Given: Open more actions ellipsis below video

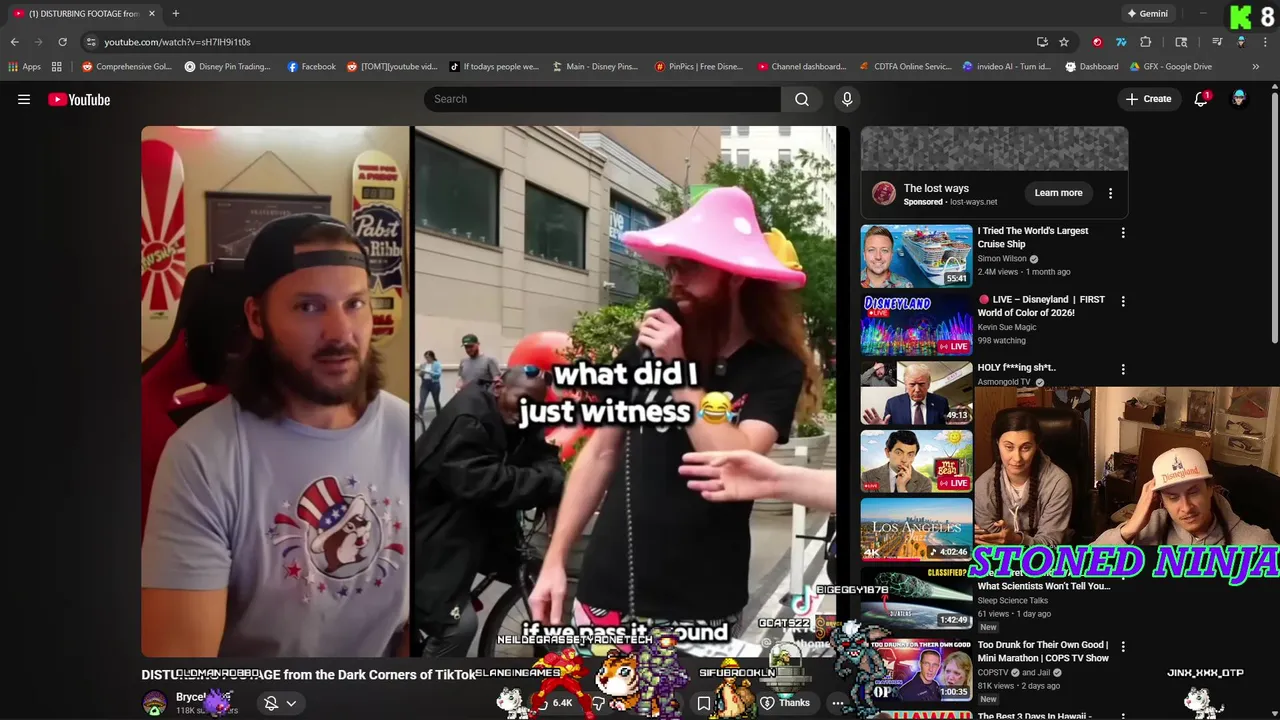Looking at the screenshot, I should tap(838, 703).
